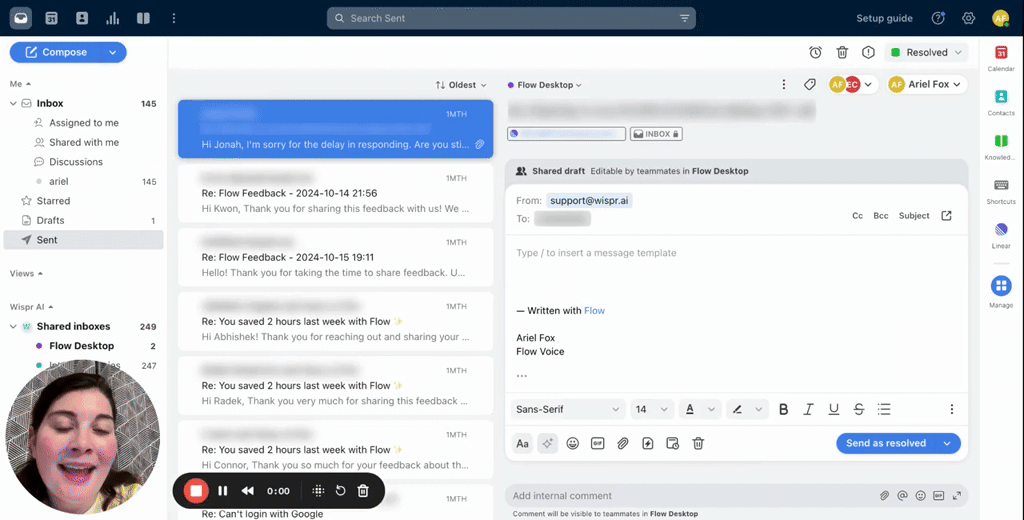Move the conversation to trash

(842, 52)
